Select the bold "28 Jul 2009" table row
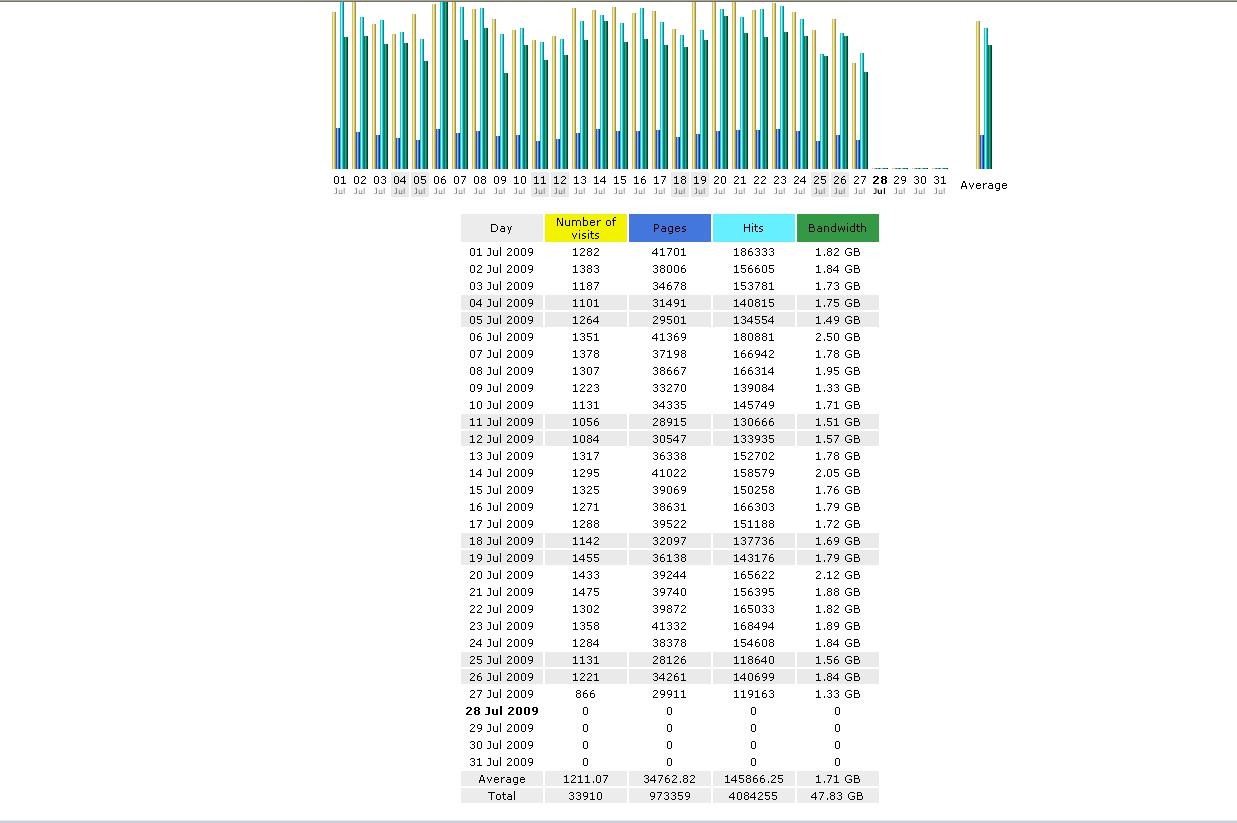1237x823 pixels. 502,711
